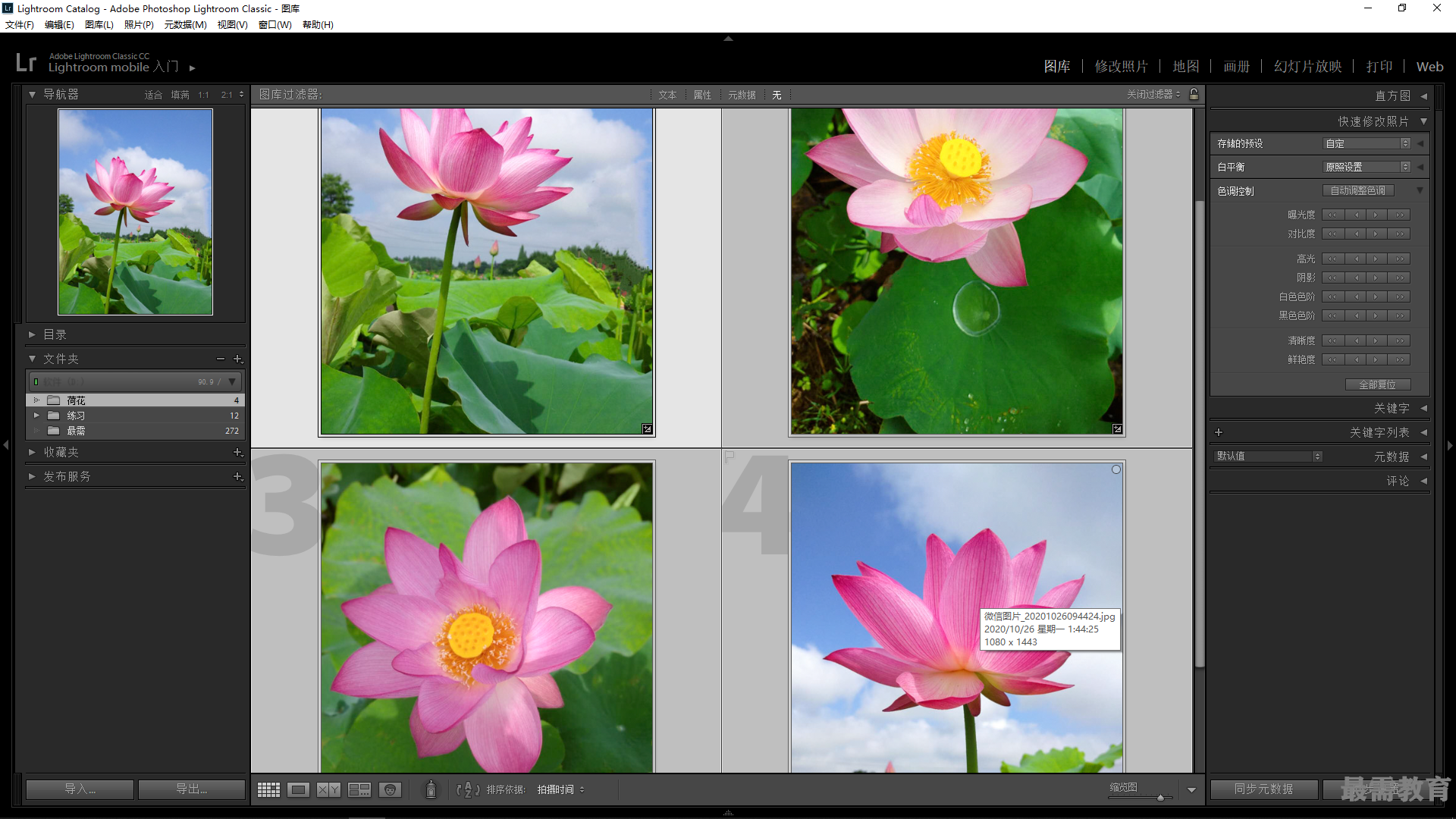Select the 荷花 folder
Viewport: 1456px width, 819px height.
coord(136,400)
